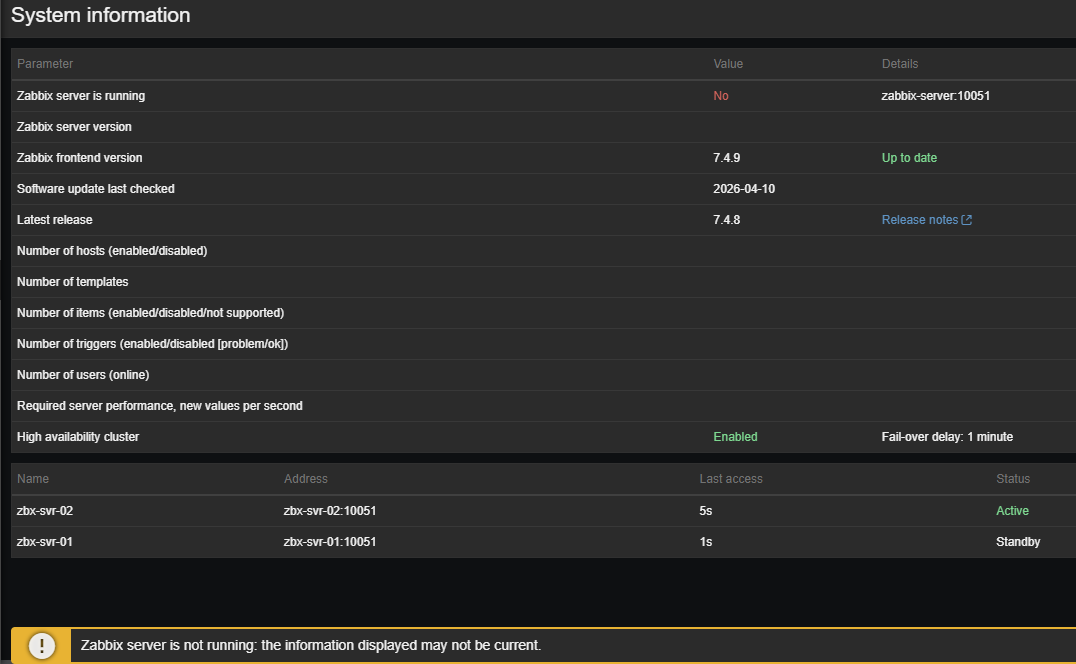
Task: Click the 'Zabbix server is not running' warning message
Action: [310, 646]
